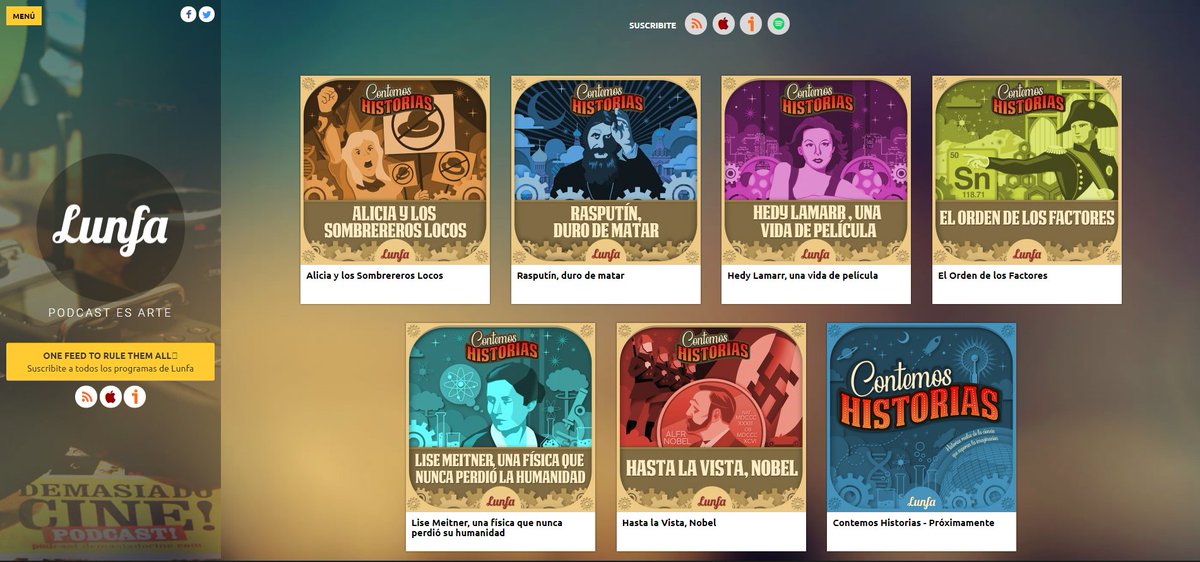Image resolution: width=1200 pixels, height=562 pixels.
Task: Open El Orden de los Factores cover
Action: [1027, 170]
